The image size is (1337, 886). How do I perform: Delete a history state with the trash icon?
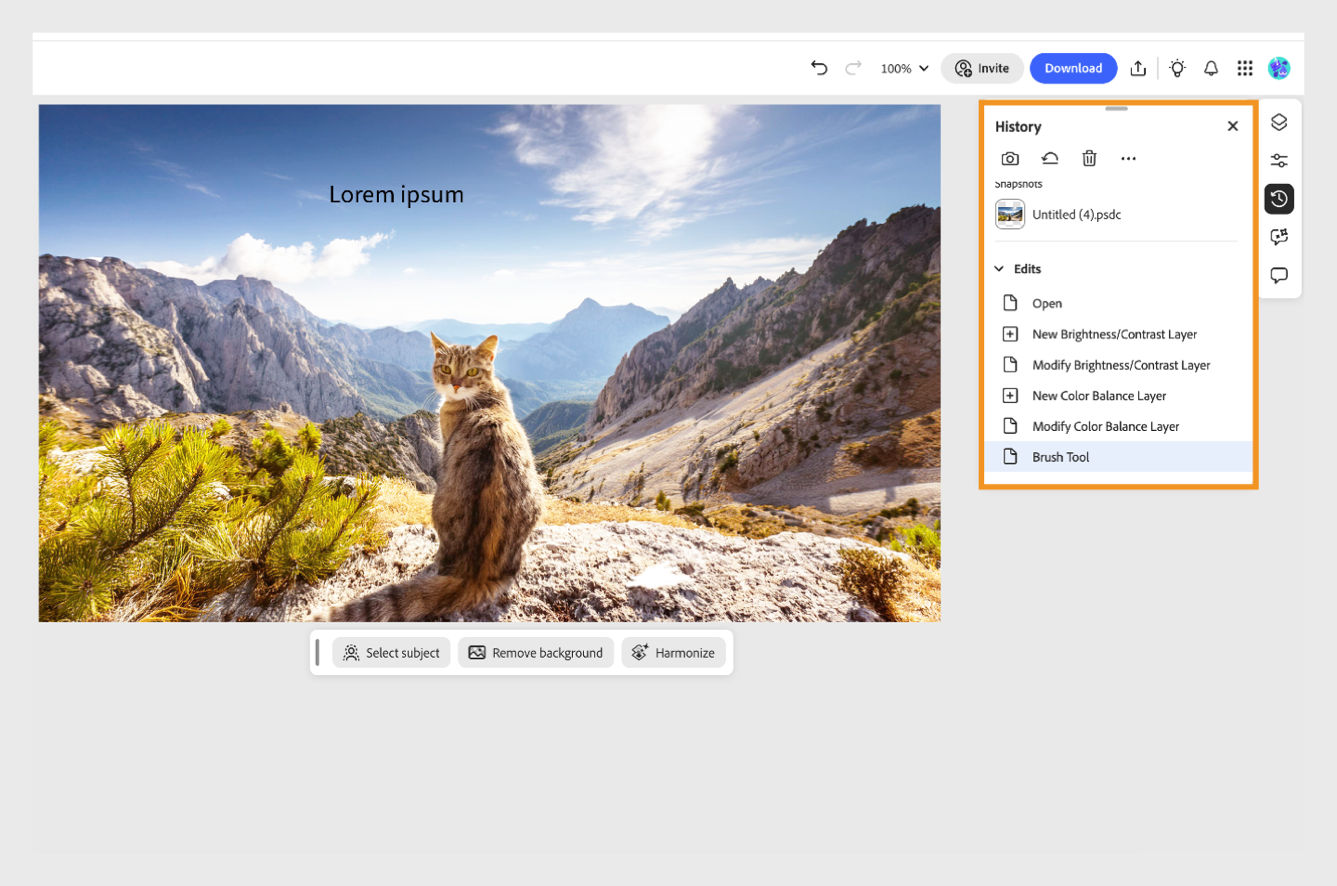(x=1089, y=158)
